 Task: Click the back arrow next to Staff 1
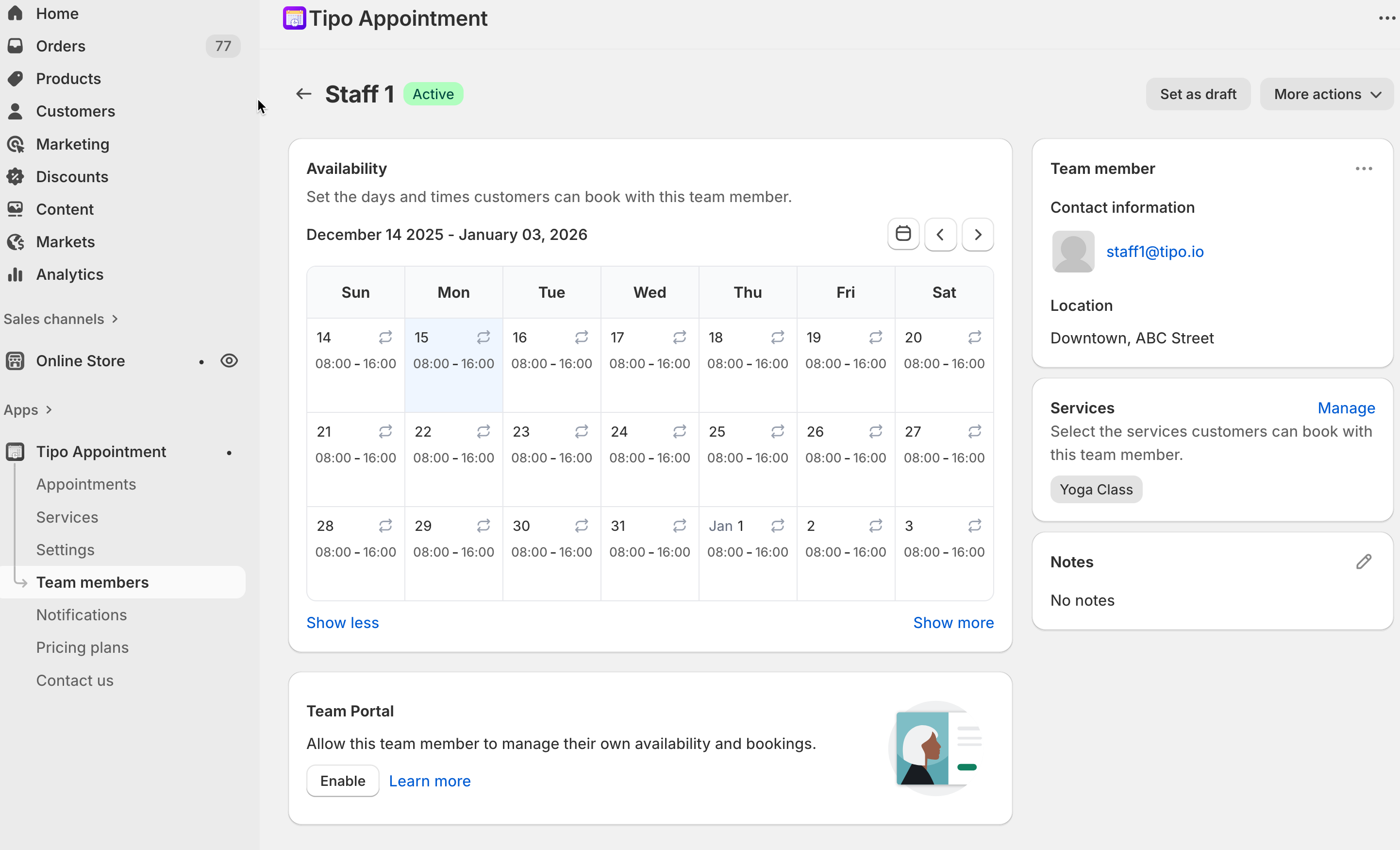(x=304, y=94)
